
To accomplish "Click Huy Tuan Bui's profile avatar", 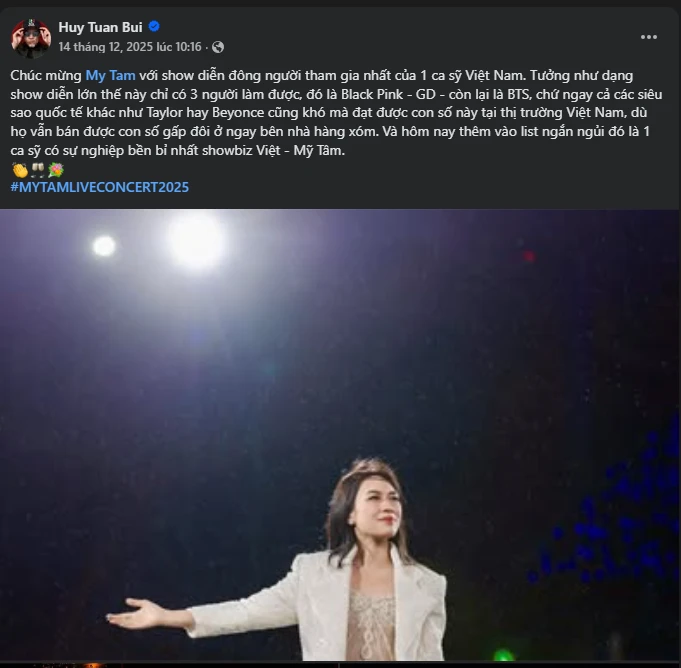I will pos(31,38).
